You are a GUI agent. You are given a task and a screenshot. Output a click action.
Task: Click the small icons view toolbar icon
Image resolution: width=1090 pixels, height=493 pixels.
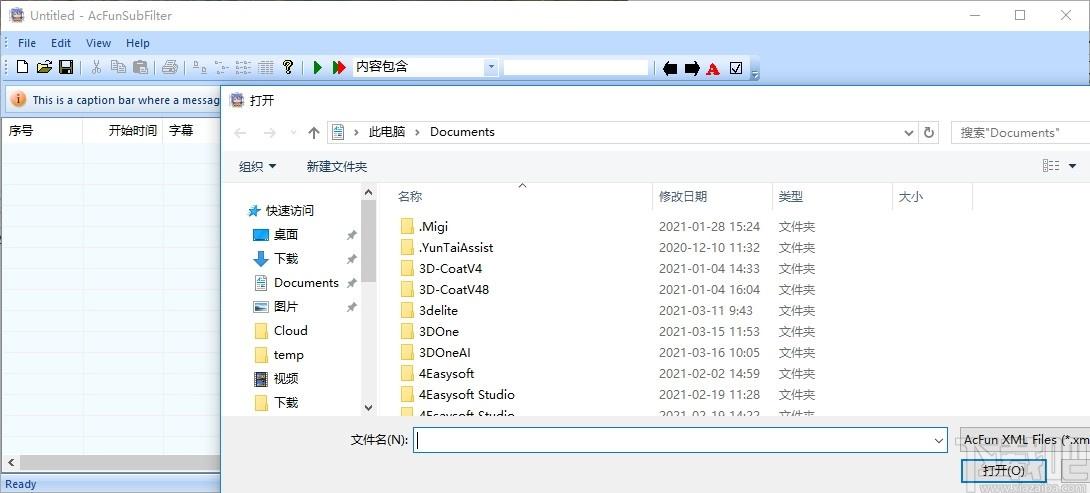tap(222, 67)
